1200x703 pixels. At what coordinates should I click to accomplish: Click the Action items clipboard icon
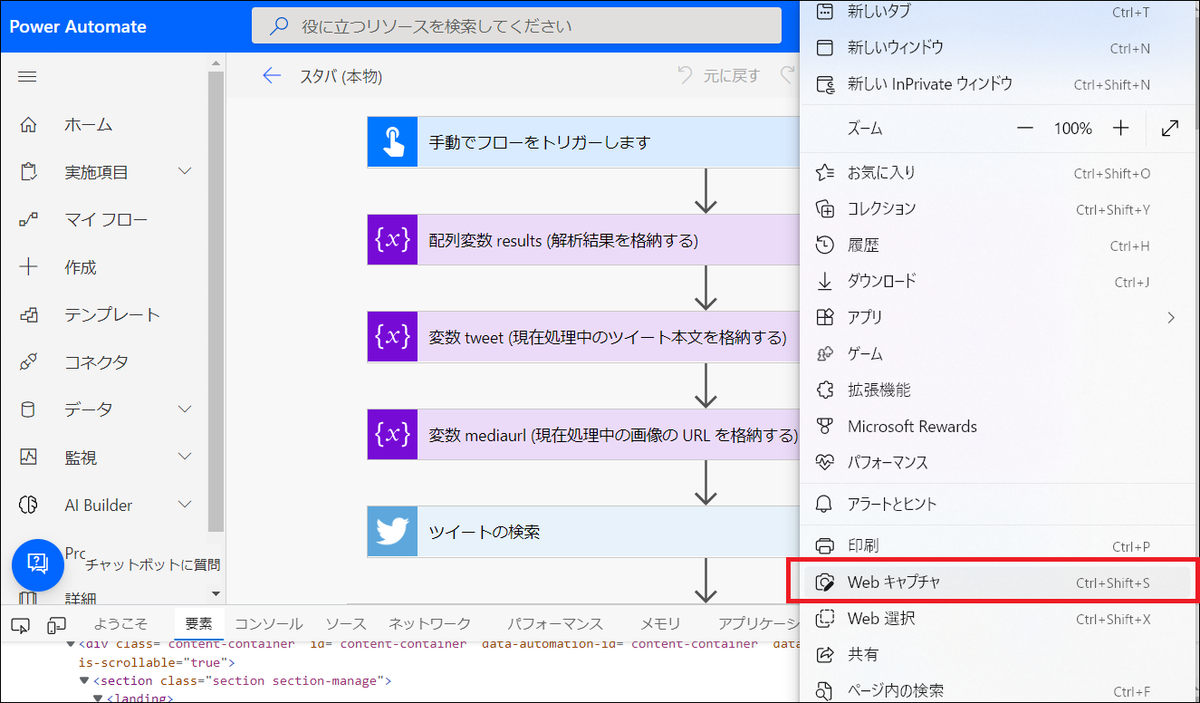point(28,172)
